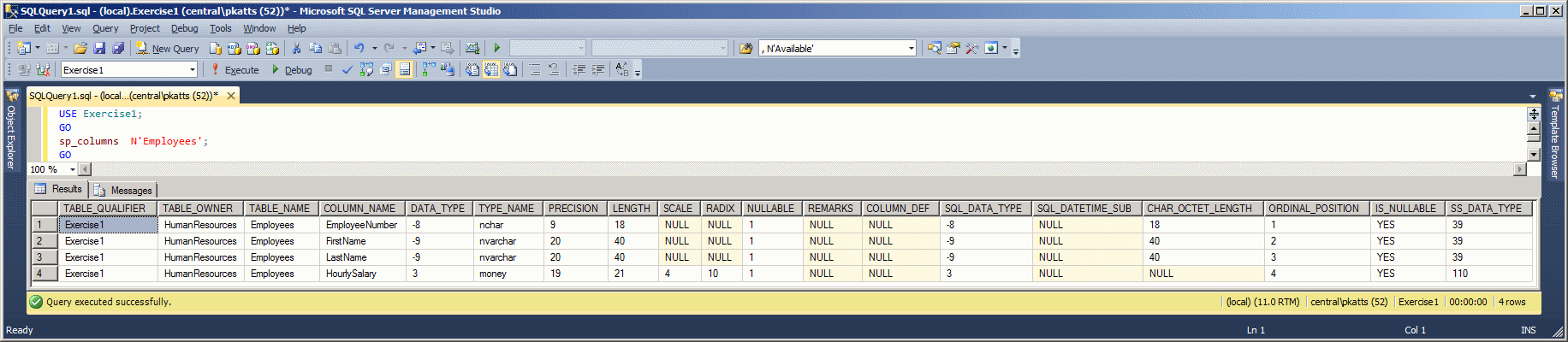Save the query with the Save icon
The image size is (1568, 342).
click(x=99, y=48)
